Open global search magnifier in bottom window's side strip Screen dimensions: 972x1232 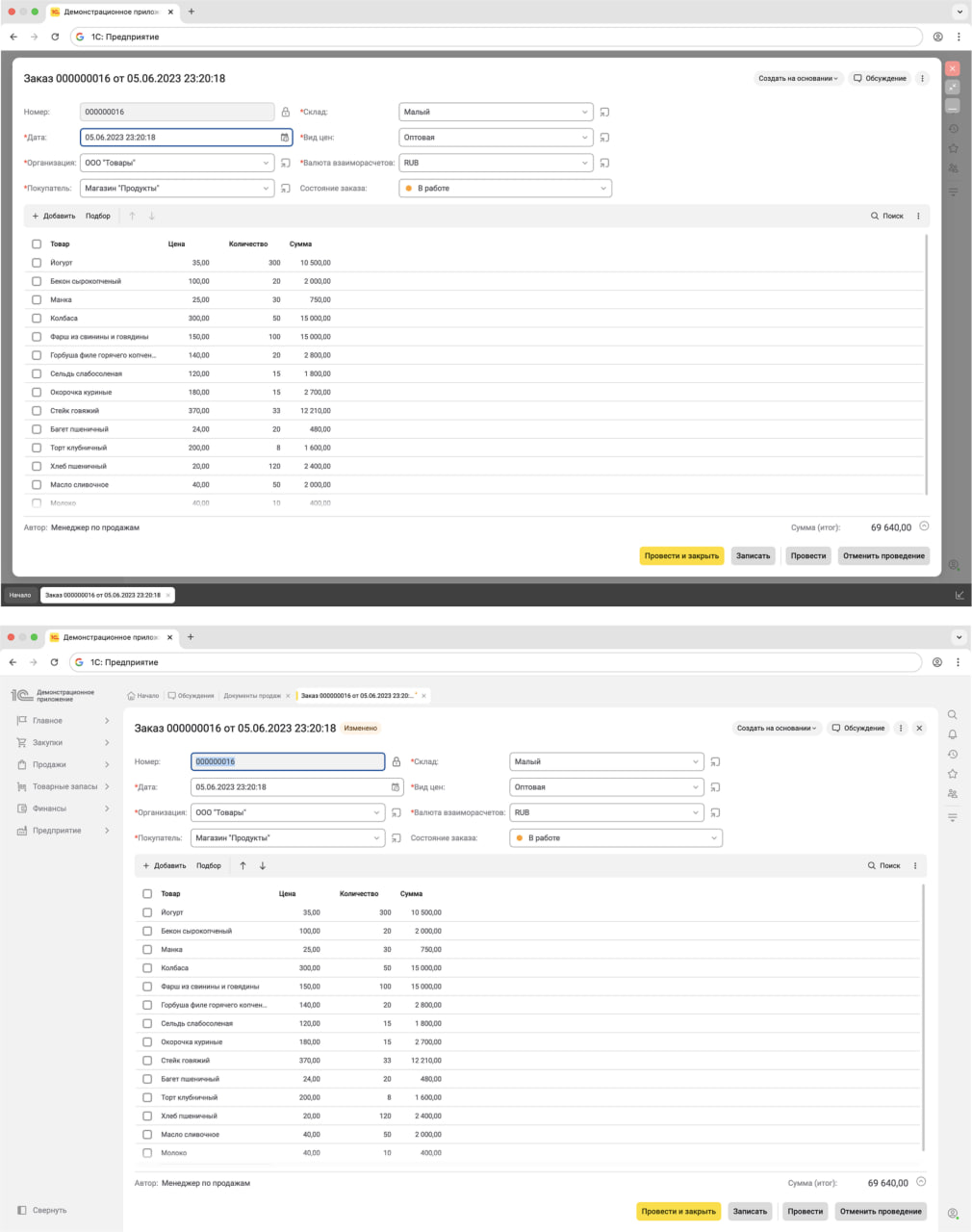click(952, 715)
